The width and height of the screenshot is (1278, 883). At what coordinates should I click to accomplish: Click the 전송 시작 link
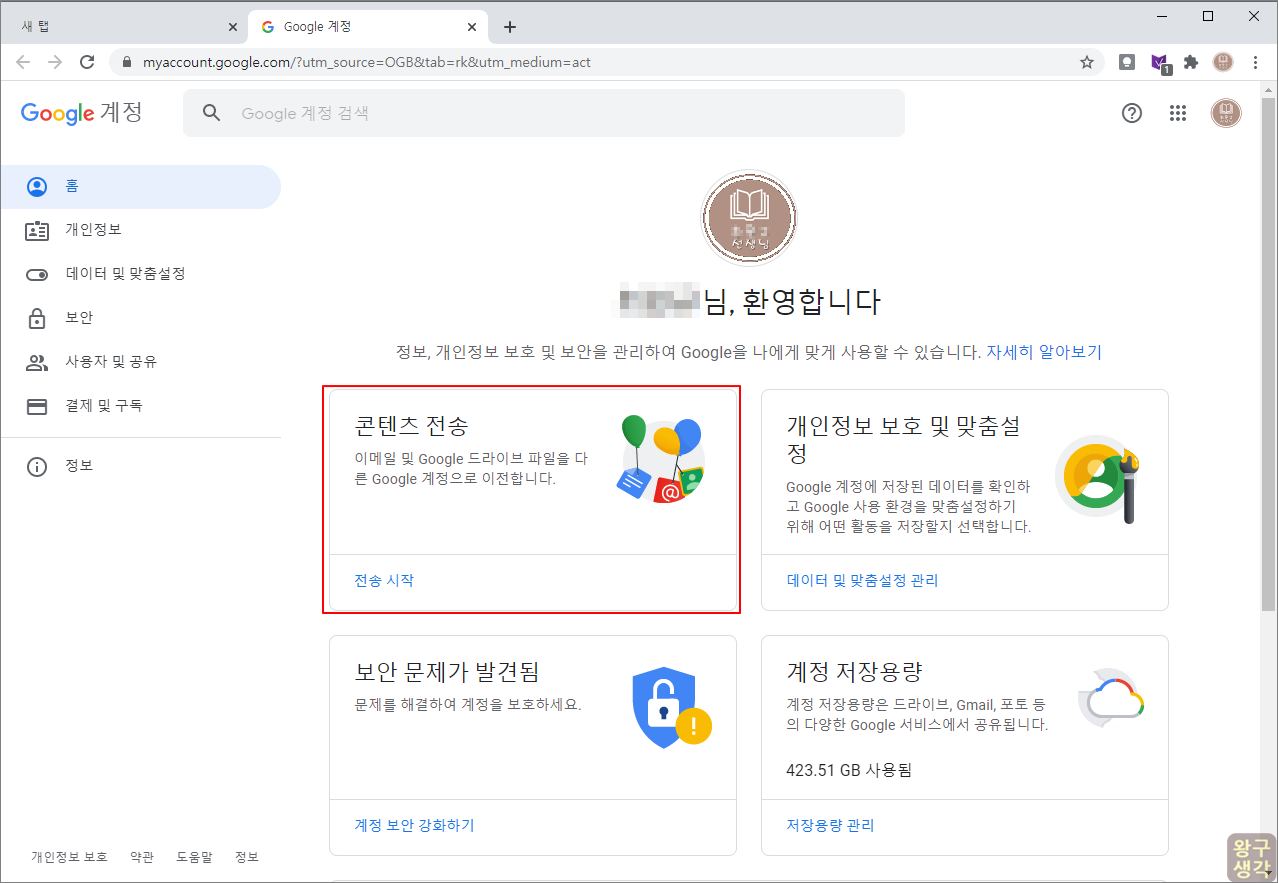coord(384,580)
